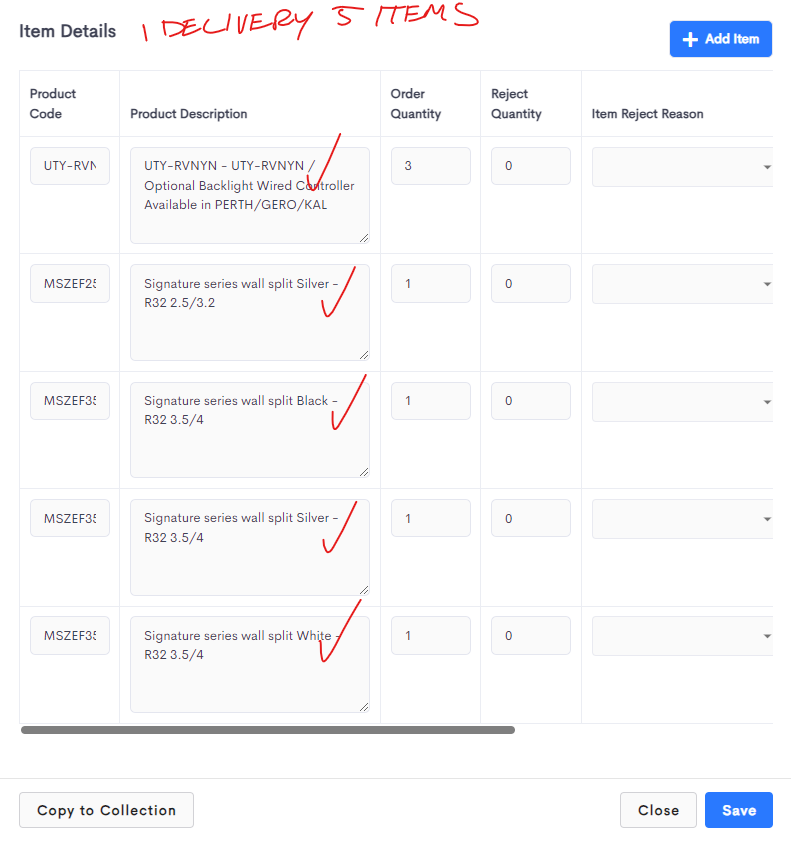791x843 pixels.
Task: Click the plus icon on Add Item
Action: tap(690, 39)
